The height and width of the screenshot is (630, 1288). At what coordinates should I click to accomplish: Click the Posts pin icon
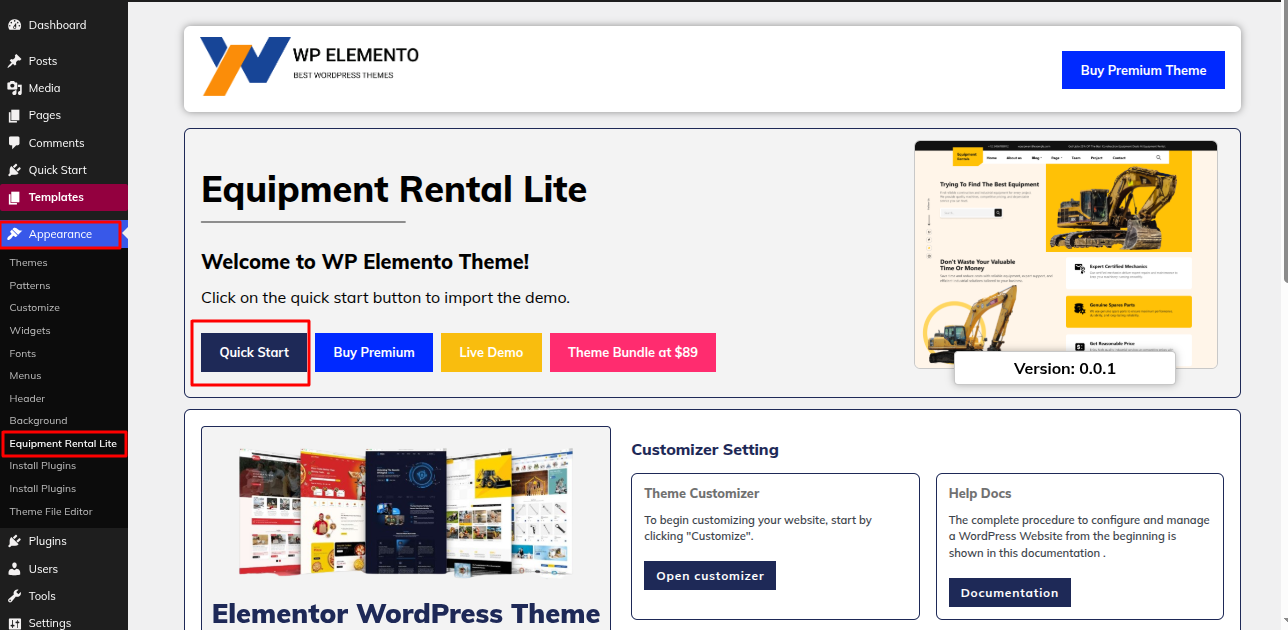tap(15, 61)
